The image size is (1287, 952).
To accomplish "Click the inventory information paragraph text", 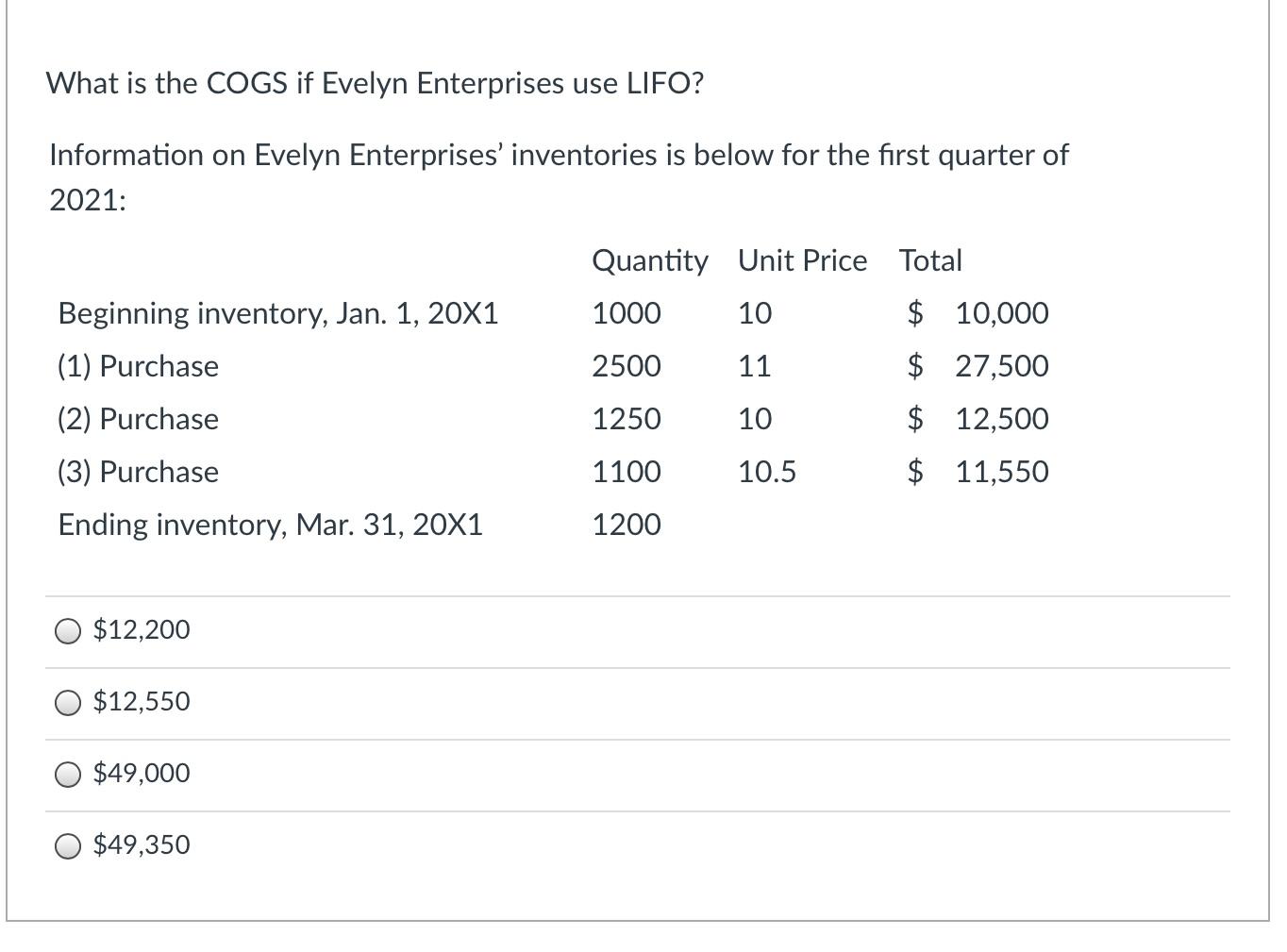I will (x=559, y=177).
